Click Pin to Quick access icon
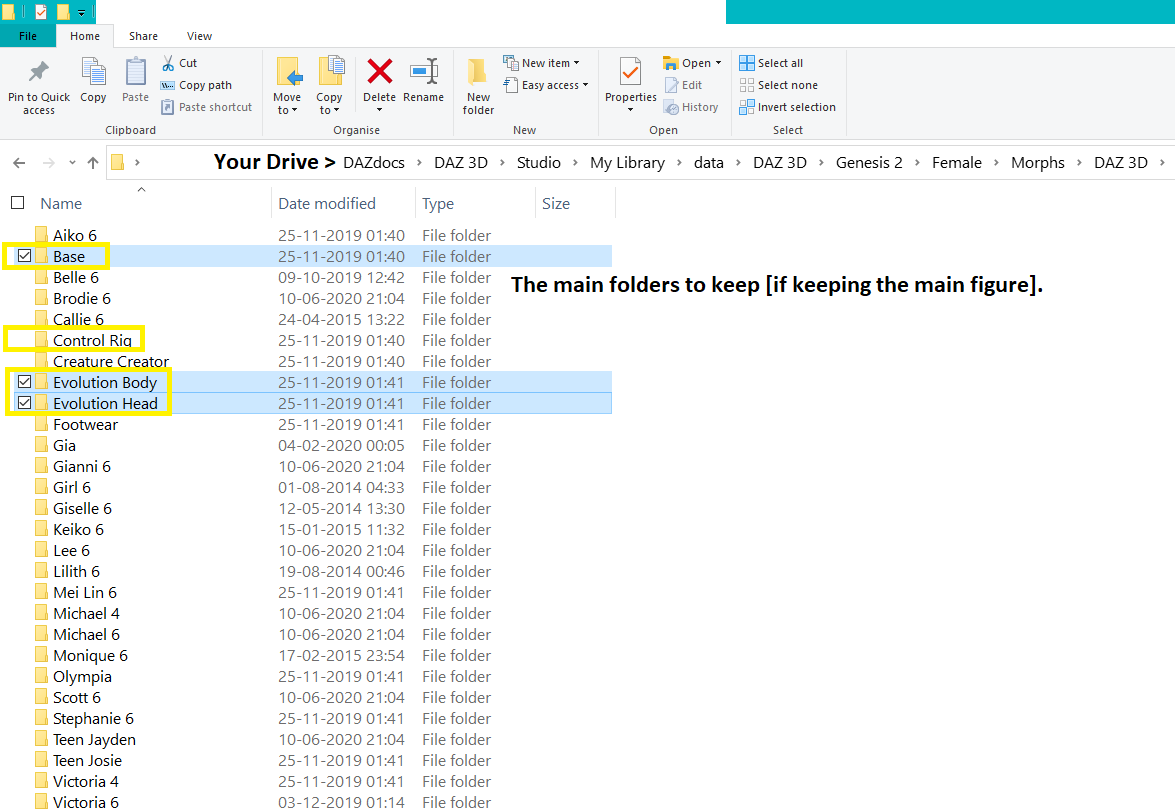The image size is (1175, 812). [39, 72]
